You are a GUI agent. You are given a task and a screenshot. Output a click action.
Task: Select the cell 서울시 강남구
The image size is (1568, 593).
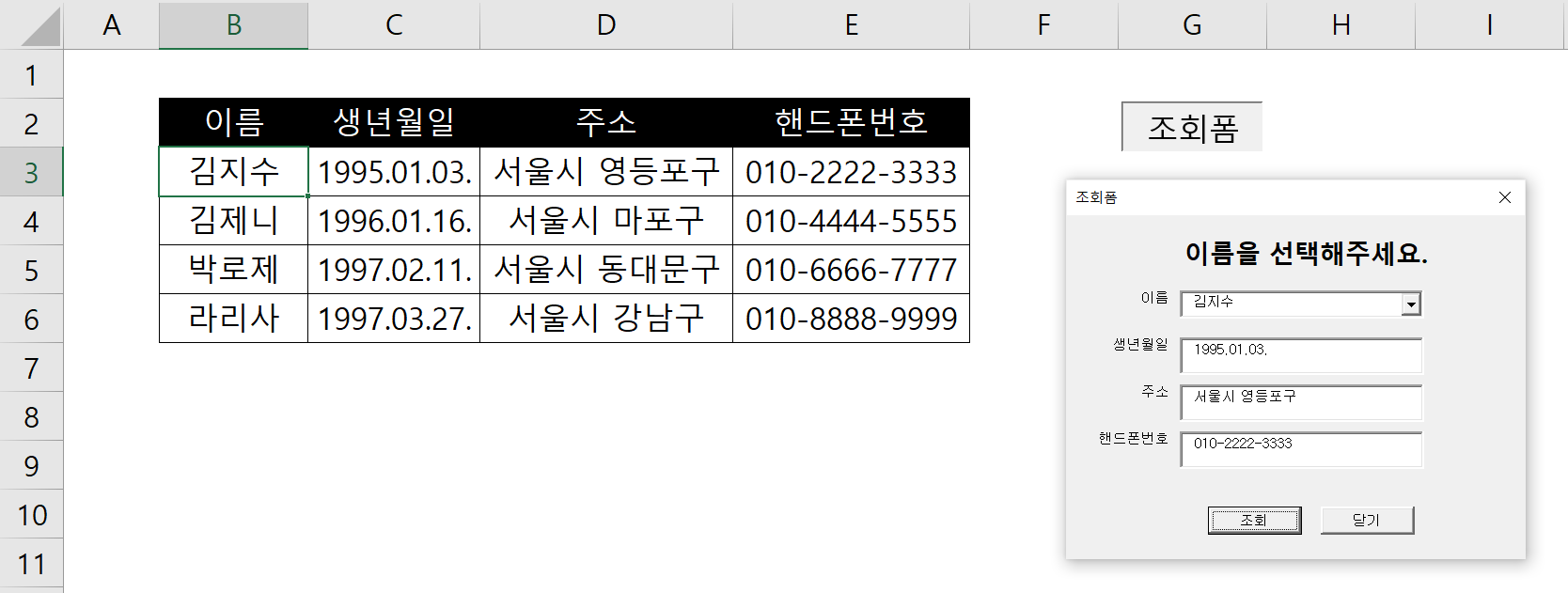pyautogui.click(x=606, y=319)
